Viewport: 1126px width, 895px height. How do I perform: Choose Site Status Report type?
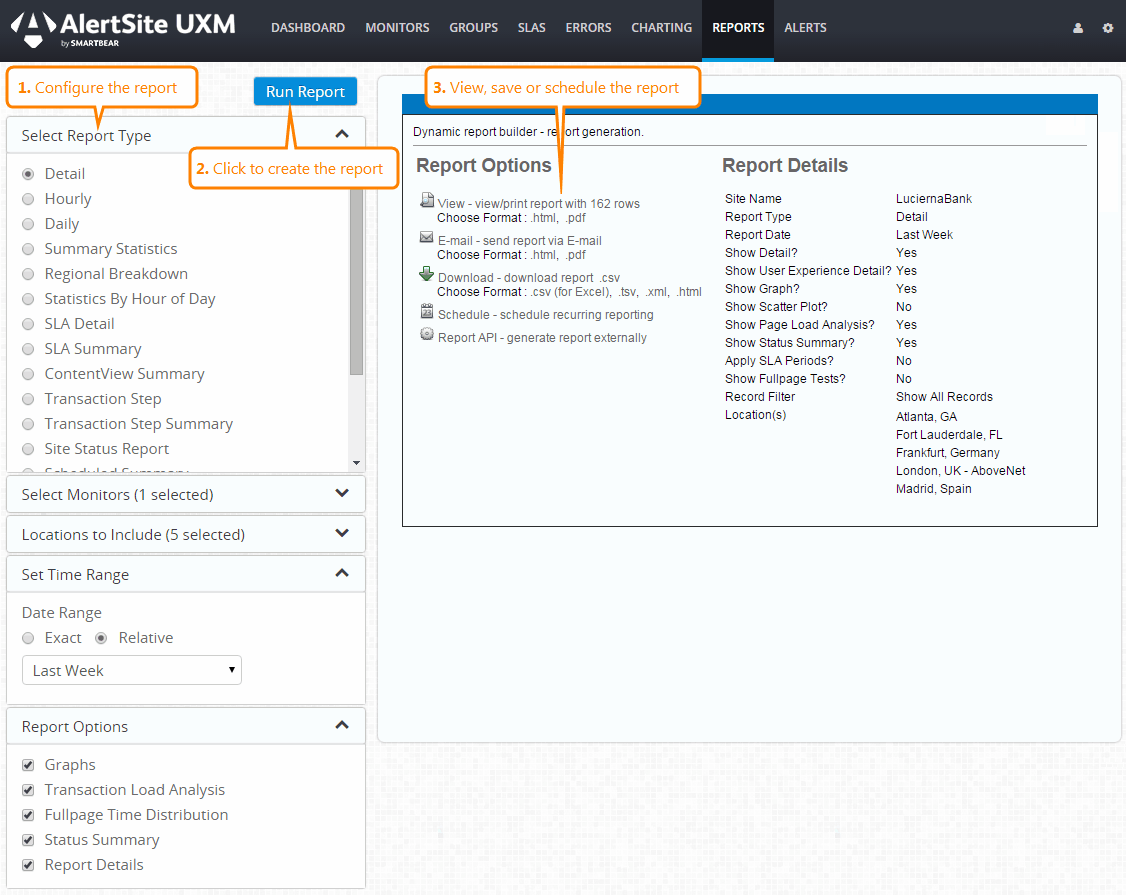coord(28,449)
